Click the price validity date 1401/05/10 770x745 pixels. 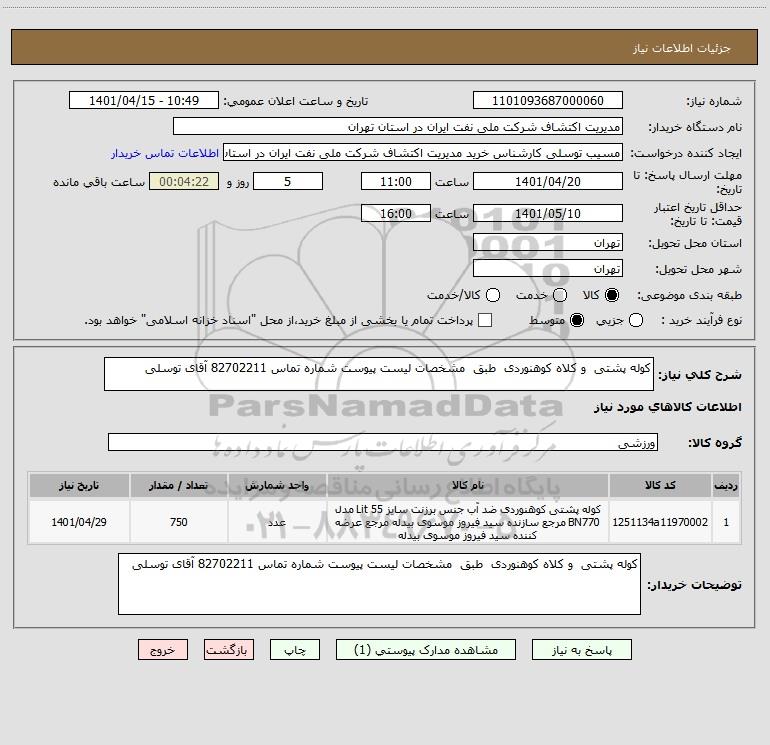548,213
